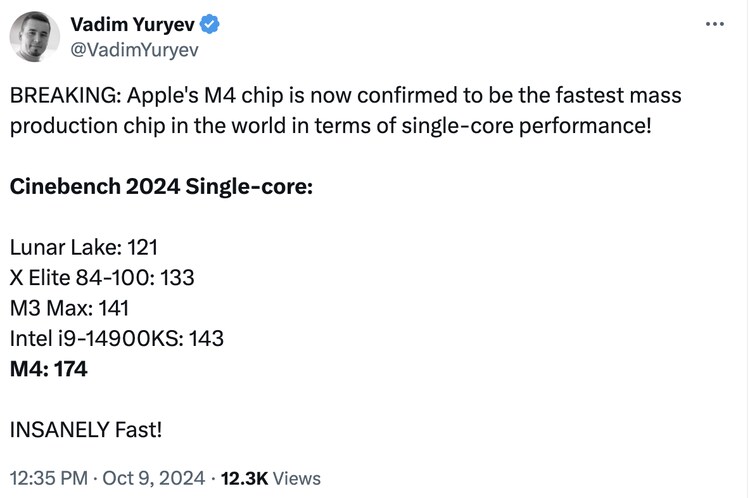Click the word Views beside the count
Viewport: 750px width, 498px height.
pos(296,477)
